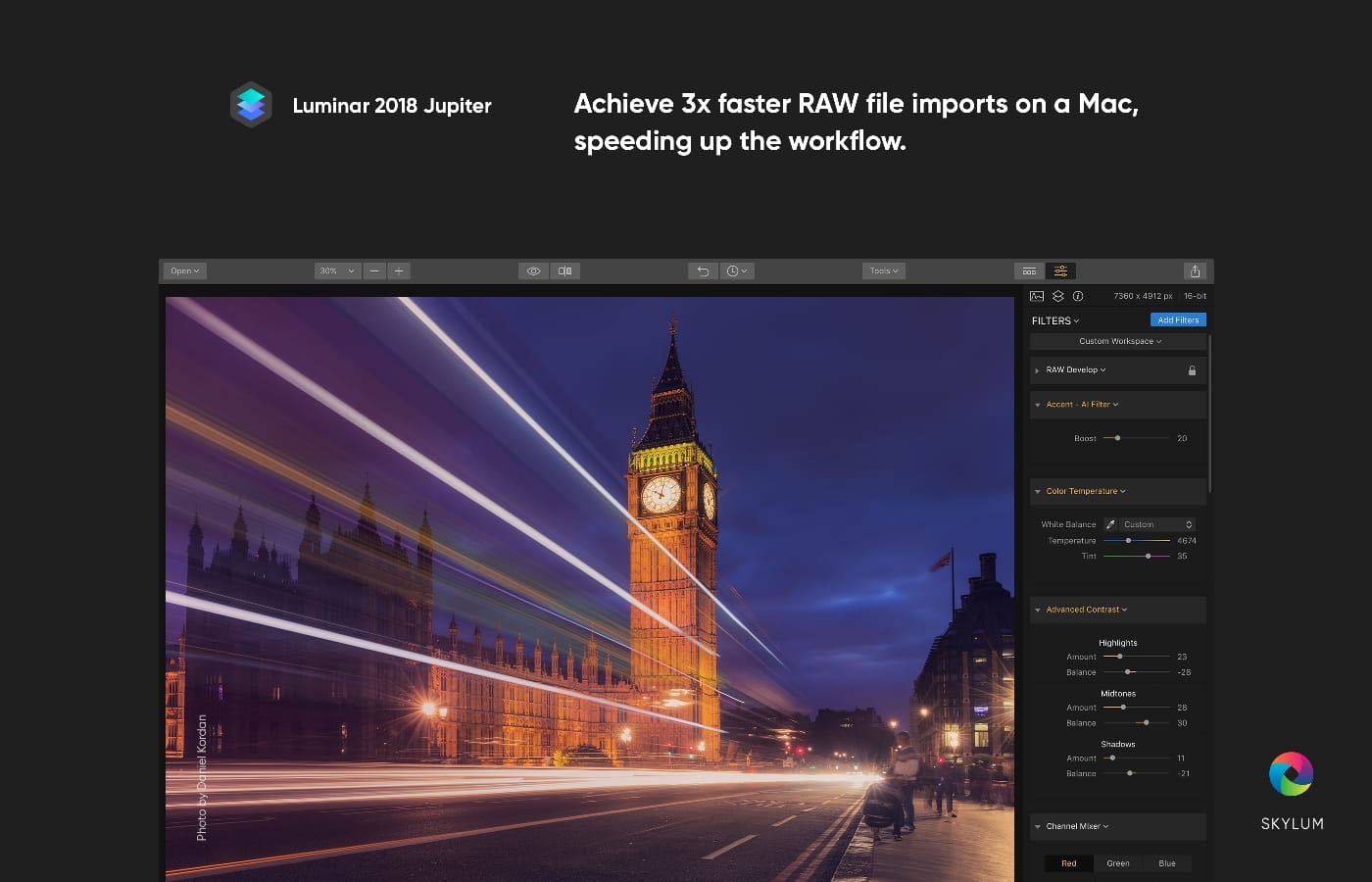Click the before/after compare view icon
1372x882 pixels.
point(564,271)
